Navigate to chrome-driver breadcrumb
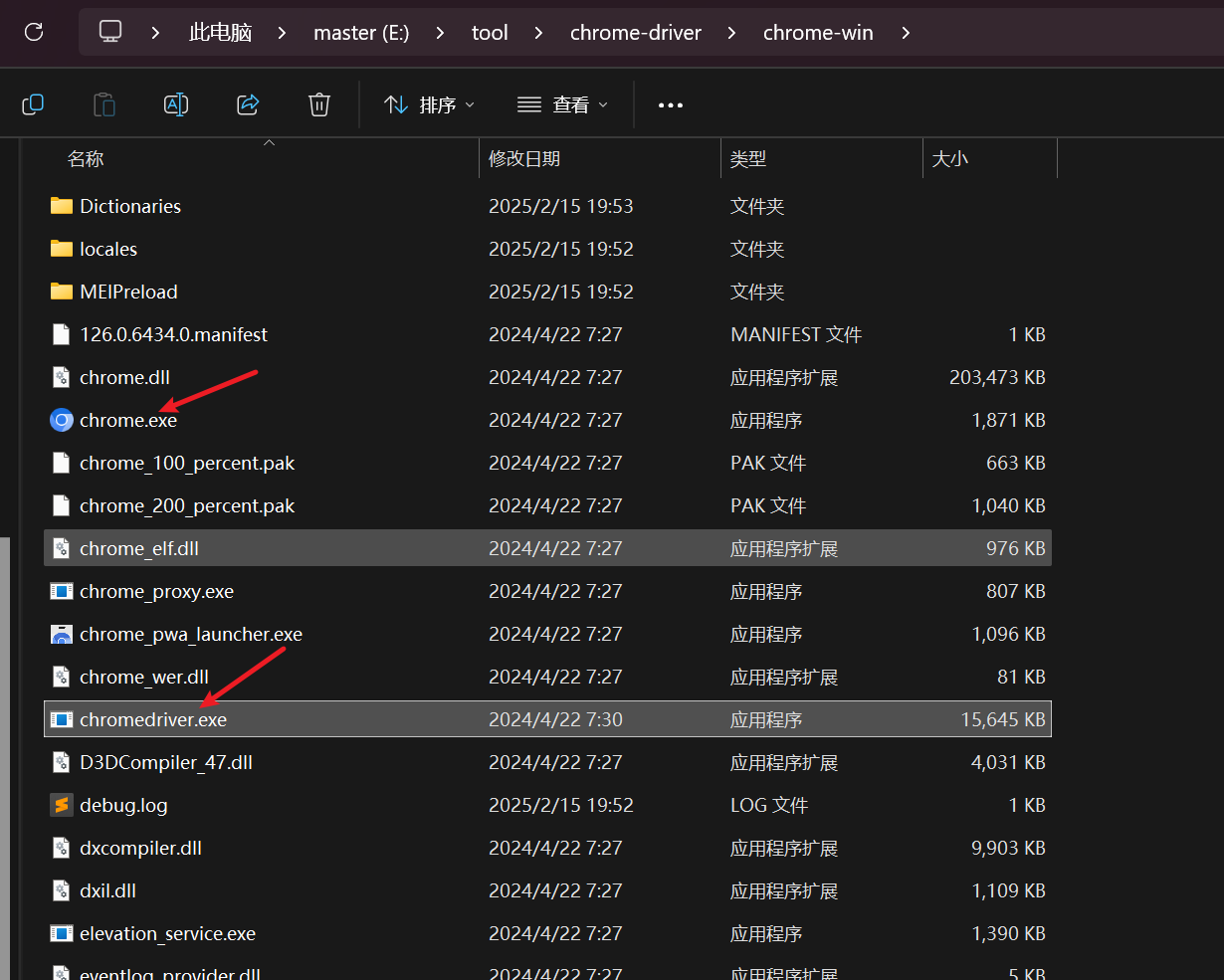This screenshot has height=980, width=1224. point(635,33)
